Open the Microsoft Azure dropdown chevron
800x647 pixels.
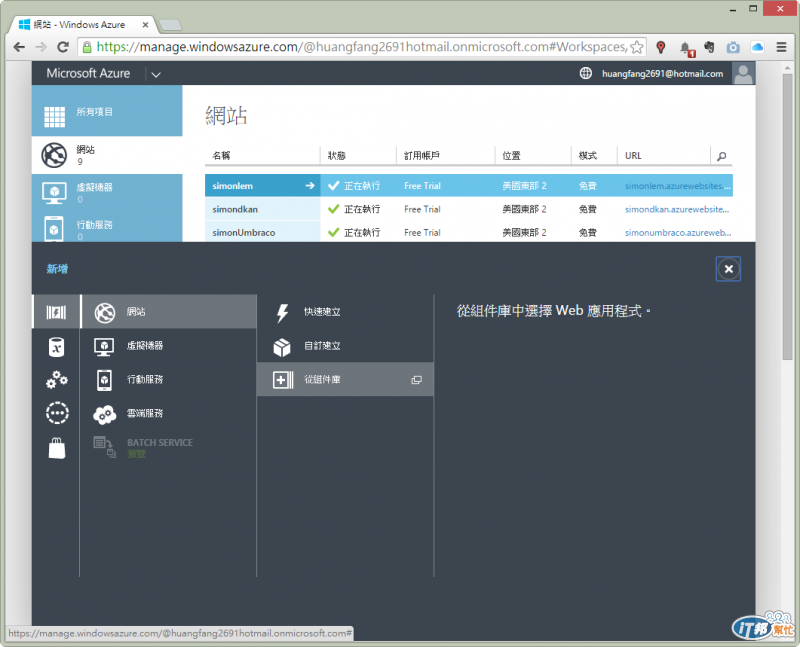point(156,74)
